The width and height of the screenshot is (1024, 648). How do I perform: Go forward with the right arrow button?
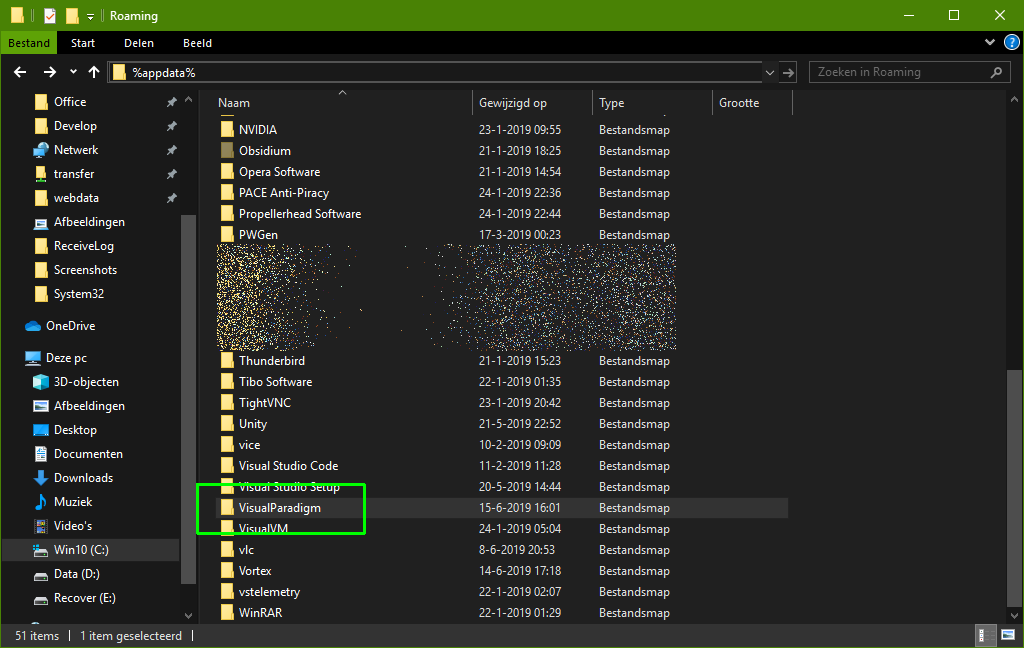point(50,72)
